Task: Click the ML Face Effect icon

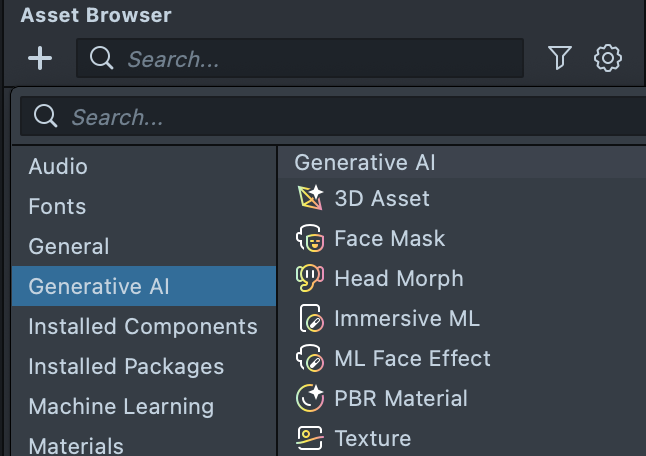Action: (x=311, y=358)
